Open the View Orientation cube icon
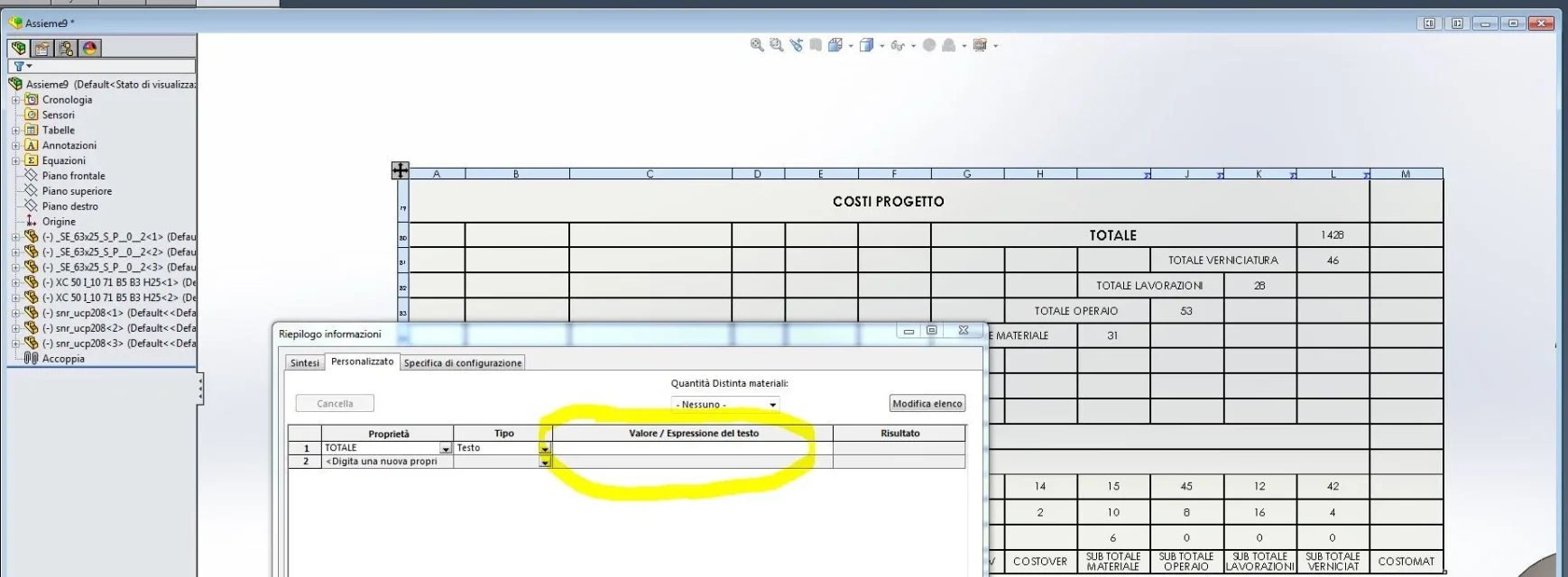The height and width of the screenshot is (577, 1568). (835, 45)
